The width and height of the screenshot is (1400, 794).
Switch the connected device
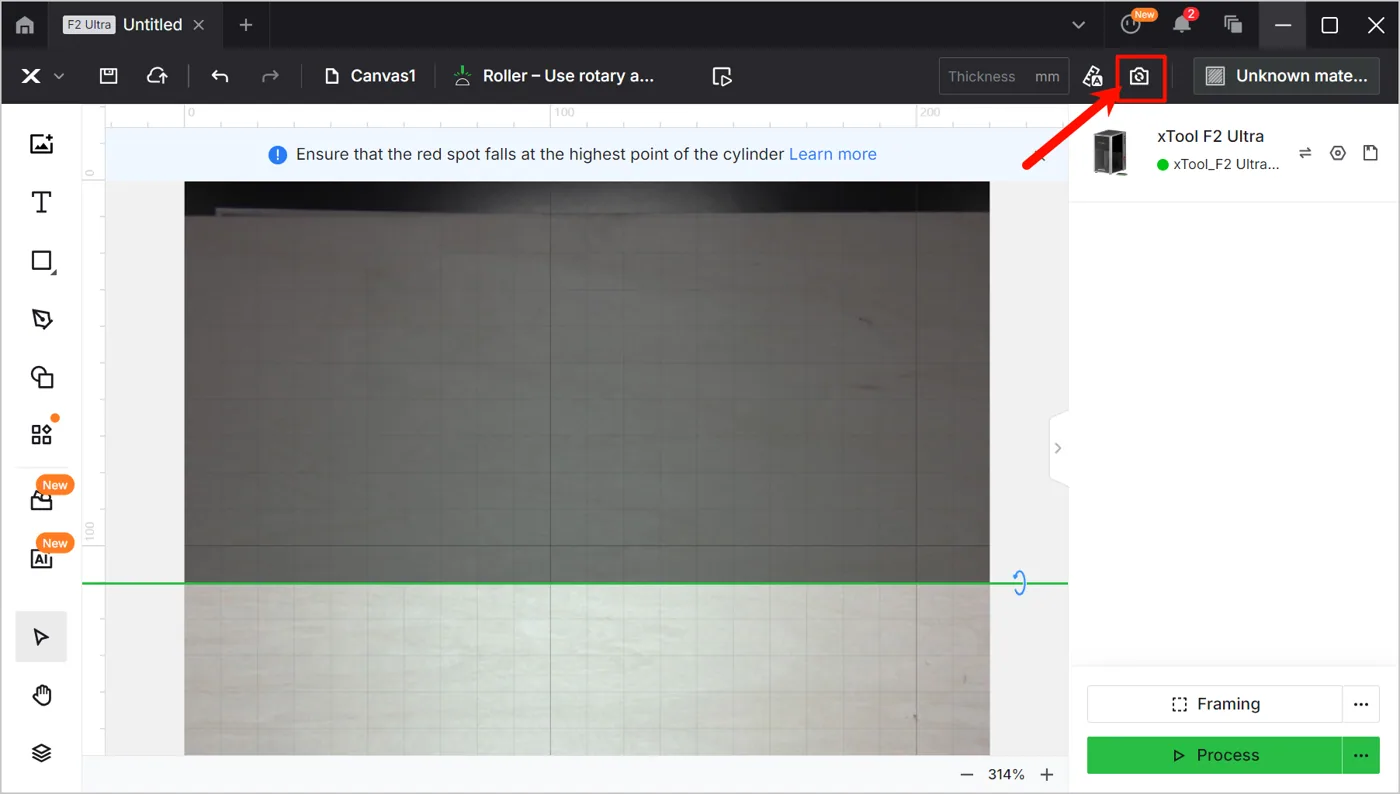(x=1305, y=153)
